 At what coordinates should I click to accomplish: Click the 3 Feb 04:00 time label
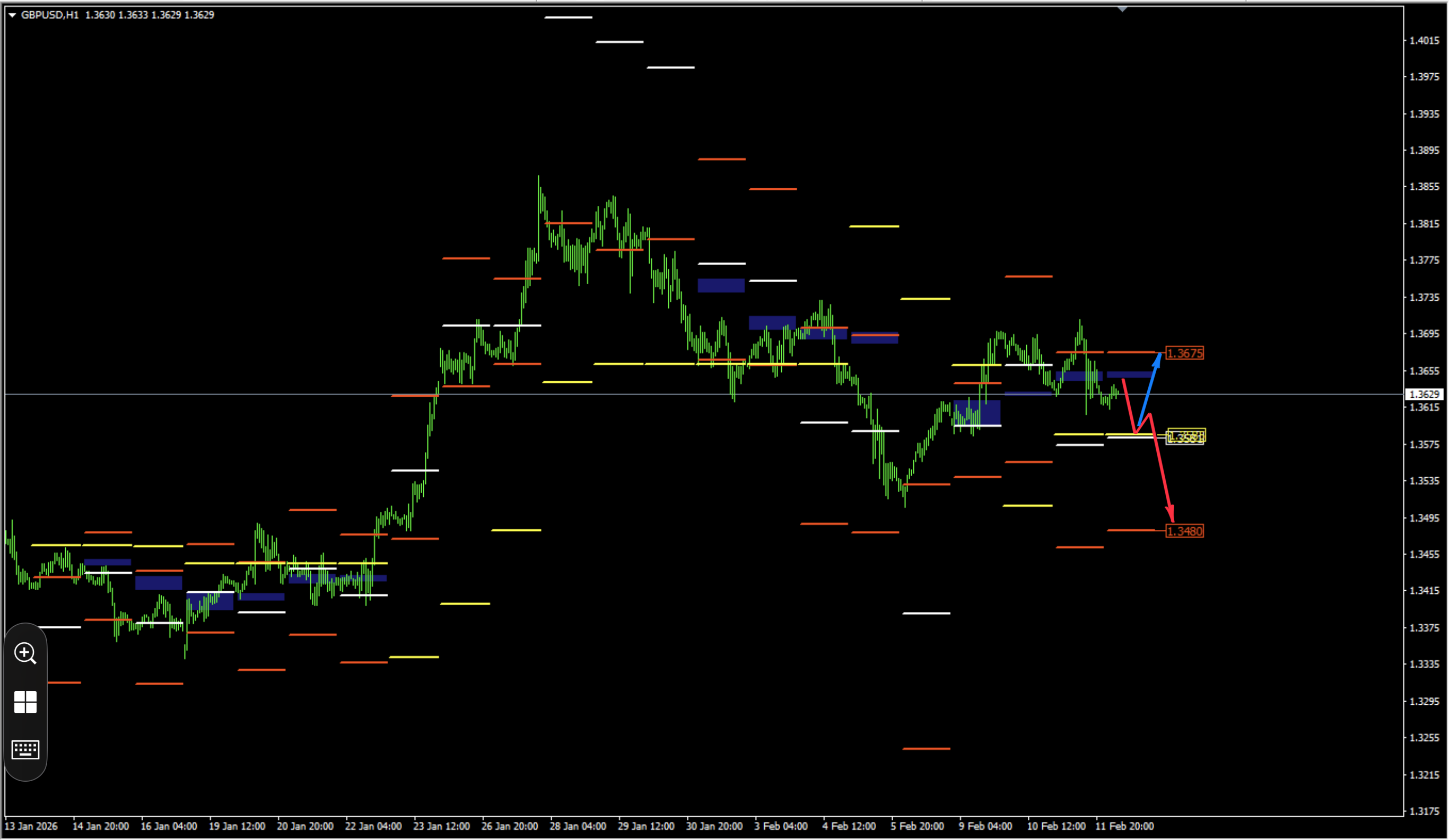(x=781, y=826)
